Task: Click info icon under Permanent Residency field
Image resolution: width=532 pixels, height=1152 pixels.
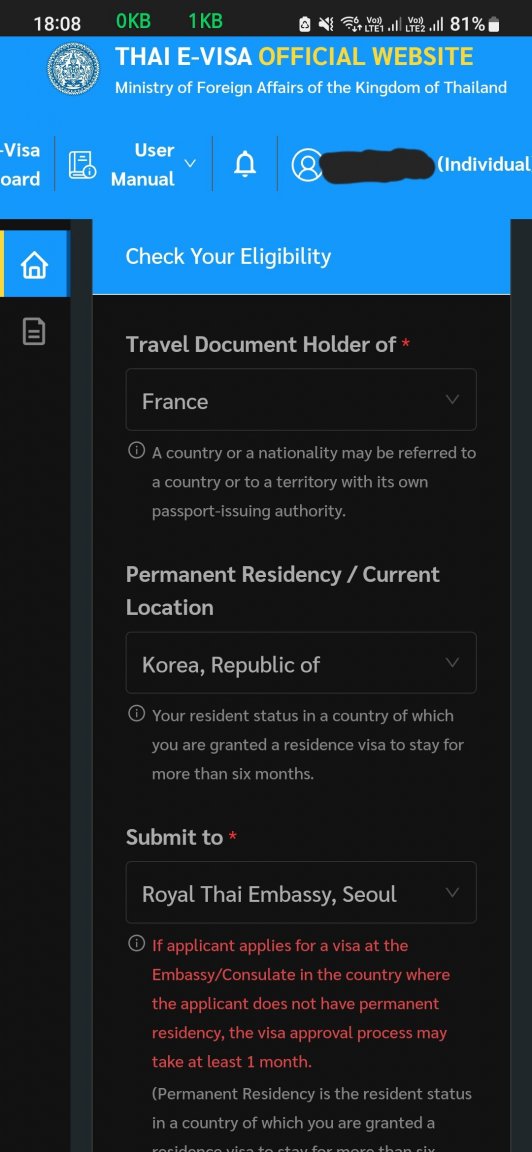Action: [x=137, y=713]
